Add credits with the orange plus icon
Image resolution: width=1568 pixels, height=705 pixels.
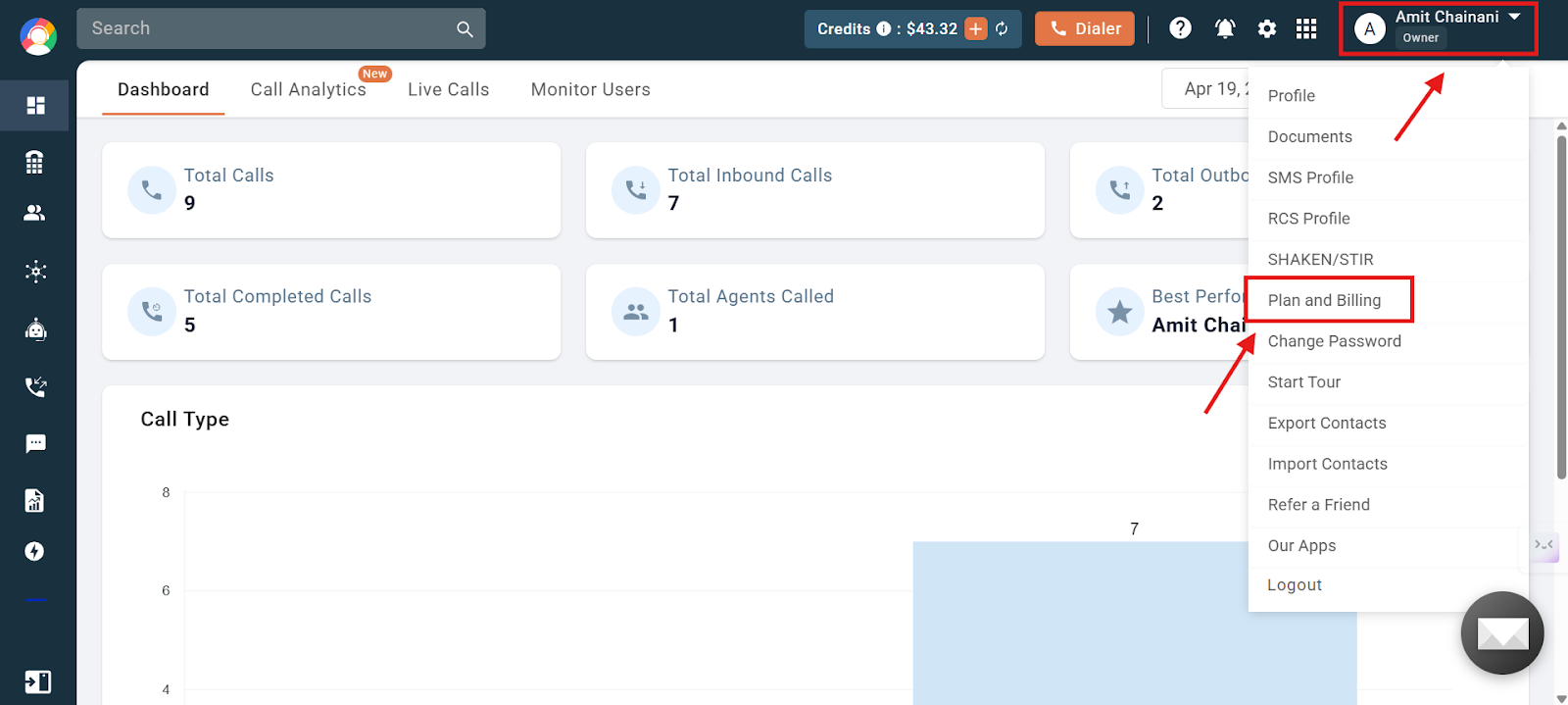tap(976, 28)
